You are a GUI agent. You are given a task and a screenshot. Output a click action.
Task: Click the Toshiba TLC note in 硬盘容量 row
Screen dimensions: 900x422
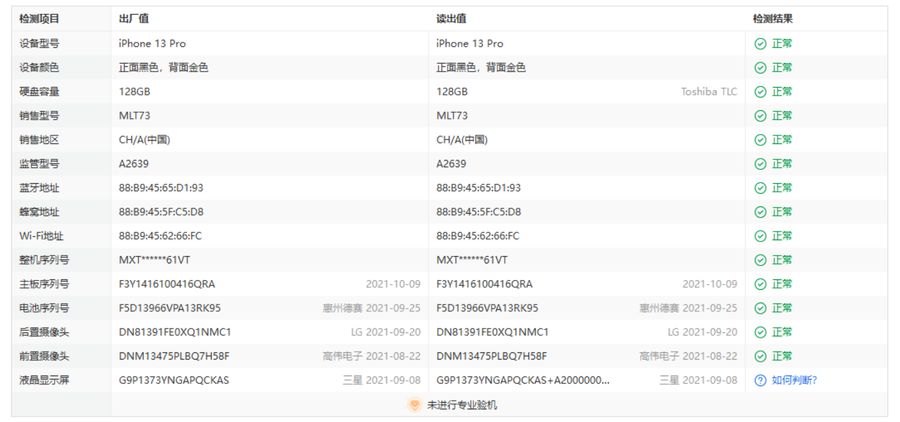tap(709, 92)
